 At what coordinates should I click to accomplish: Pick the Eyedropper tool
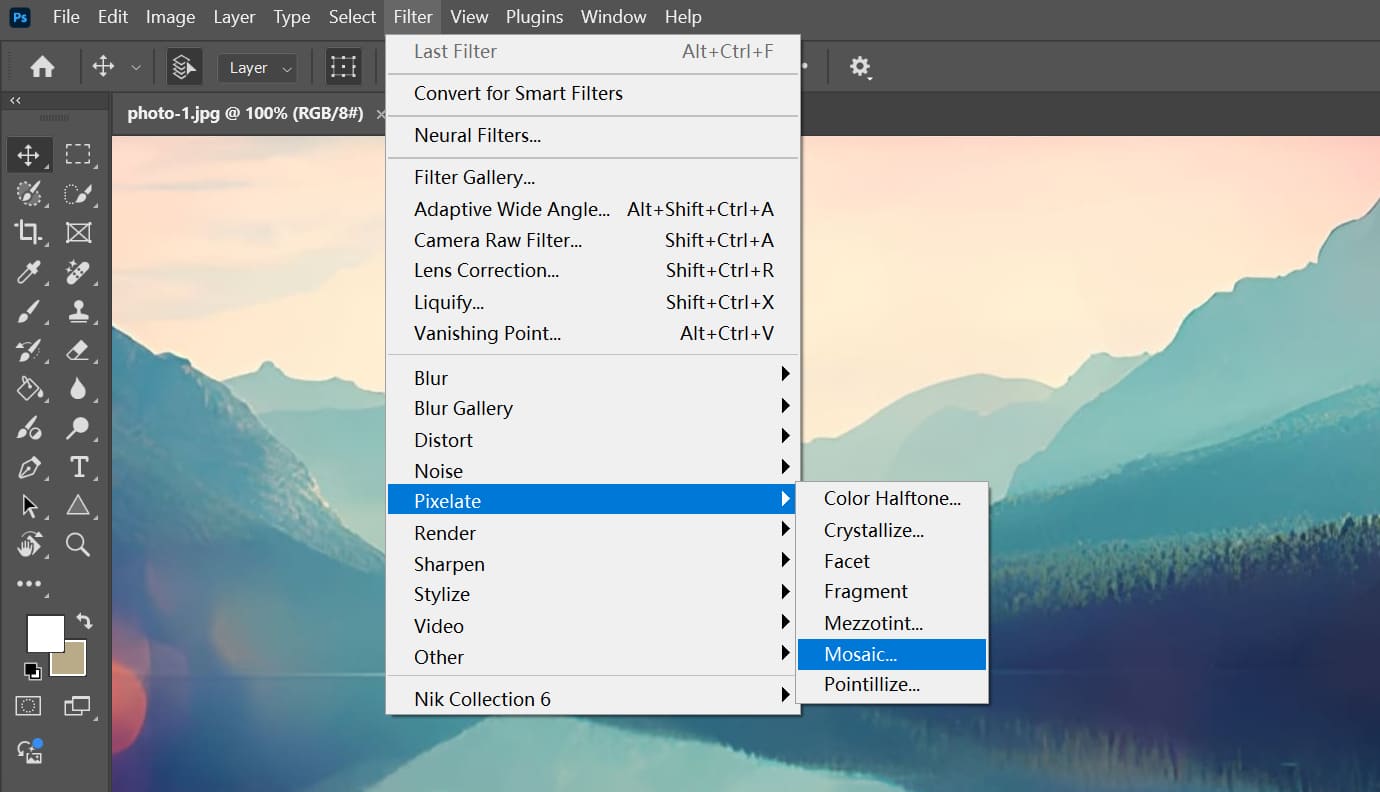29,272
